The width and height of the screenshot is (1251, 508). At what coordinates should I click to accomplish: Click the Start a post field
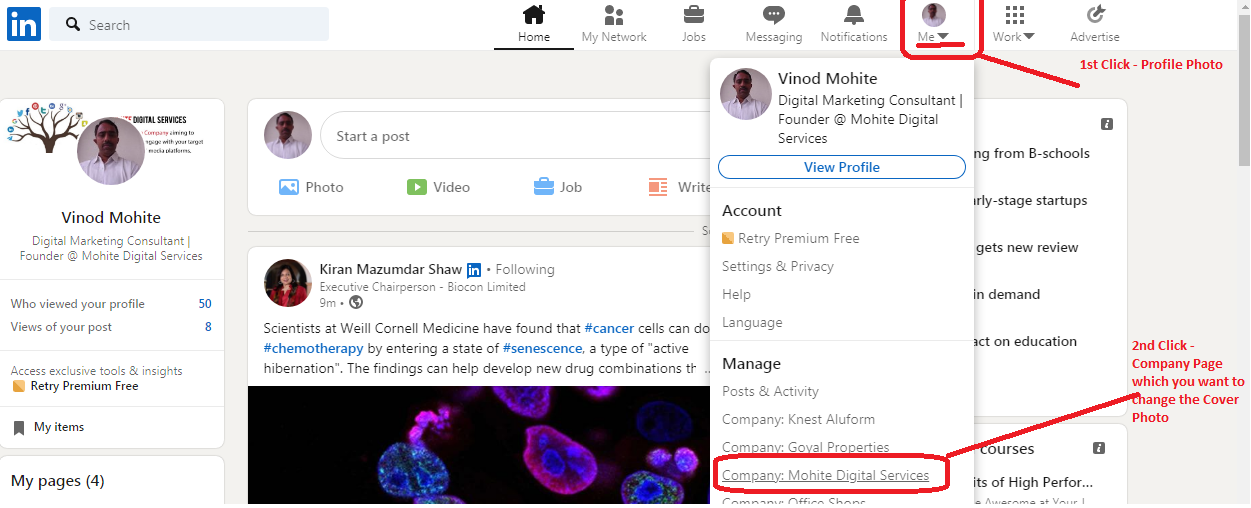pos(515,136)
